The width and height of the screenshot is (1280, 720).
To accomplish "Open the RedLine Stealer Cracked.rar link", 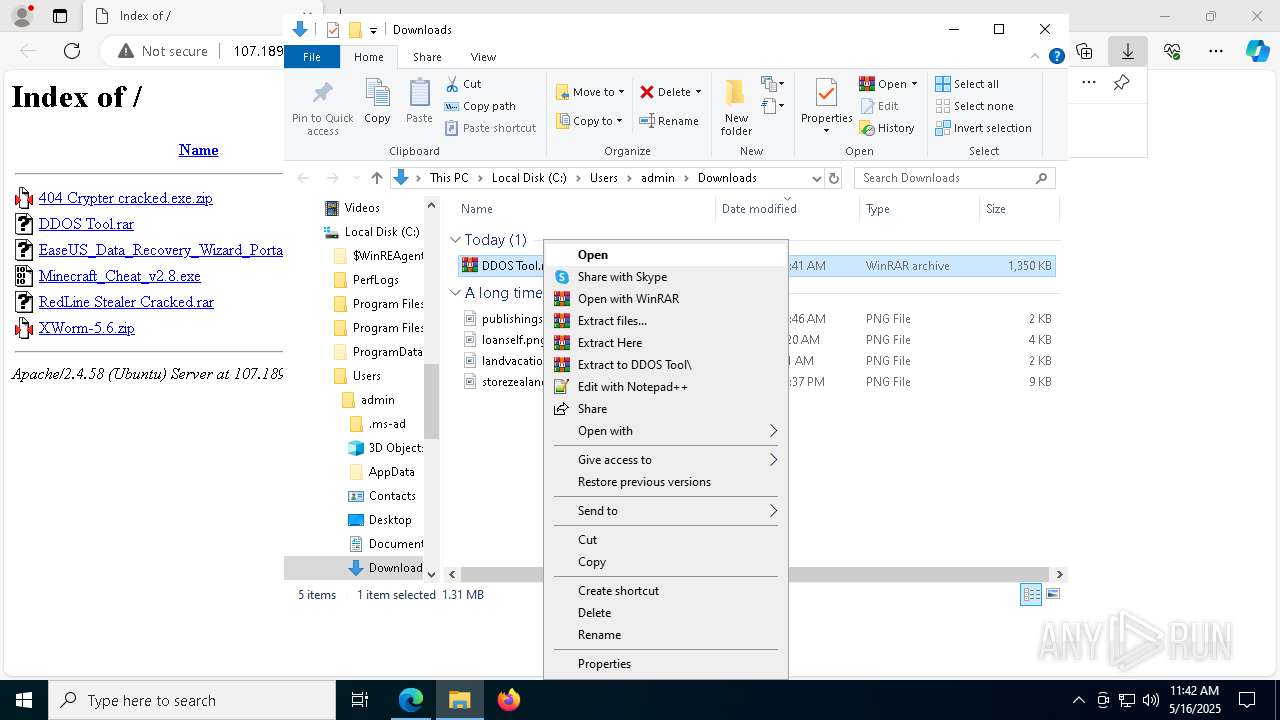I will click(126, 302).
